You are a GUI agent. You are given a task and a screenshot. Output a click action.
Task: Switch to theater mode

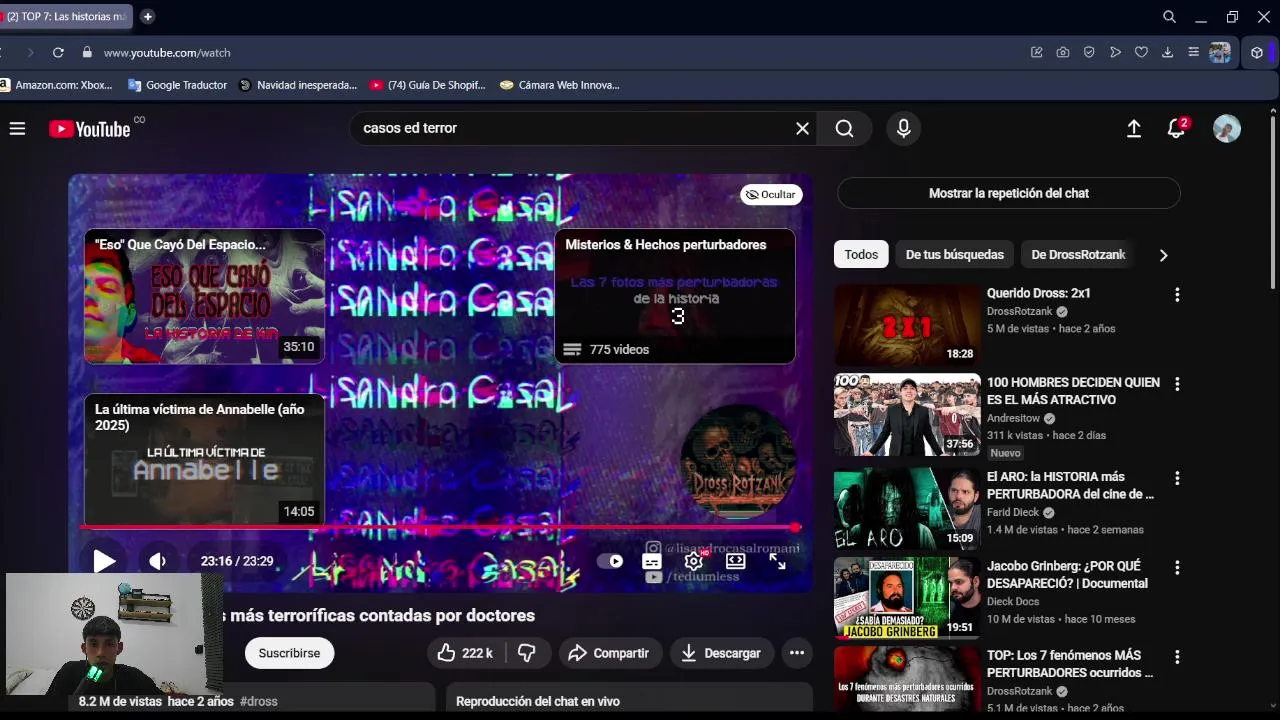[x=735, y=561]
